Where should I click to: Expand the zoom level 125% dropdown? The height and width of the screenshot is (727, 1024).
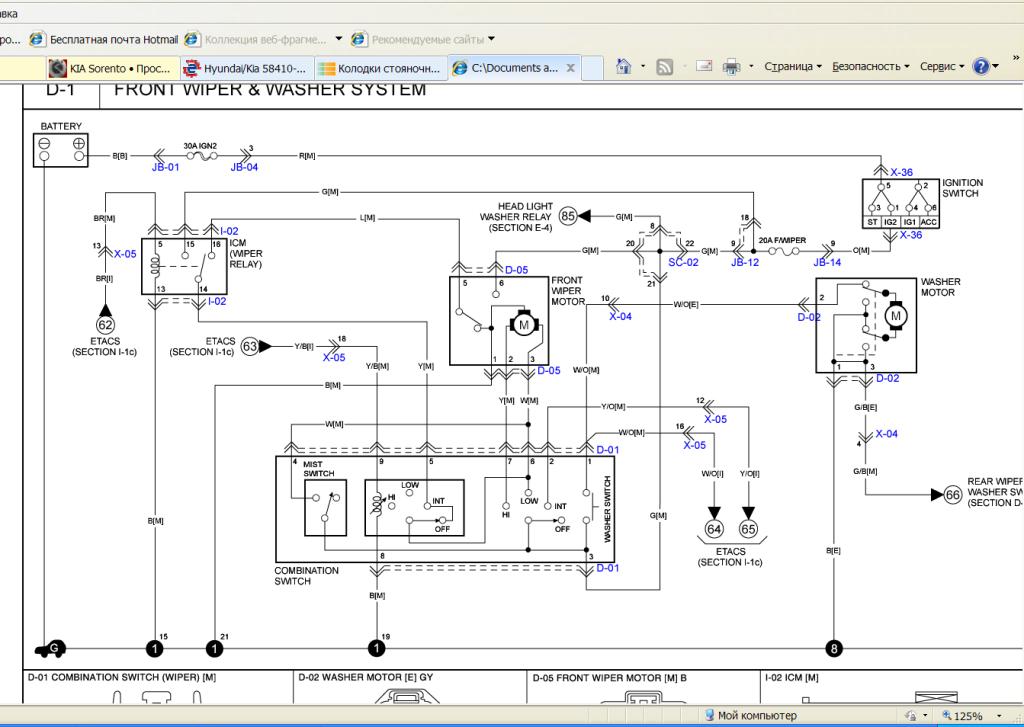[998, 716]
